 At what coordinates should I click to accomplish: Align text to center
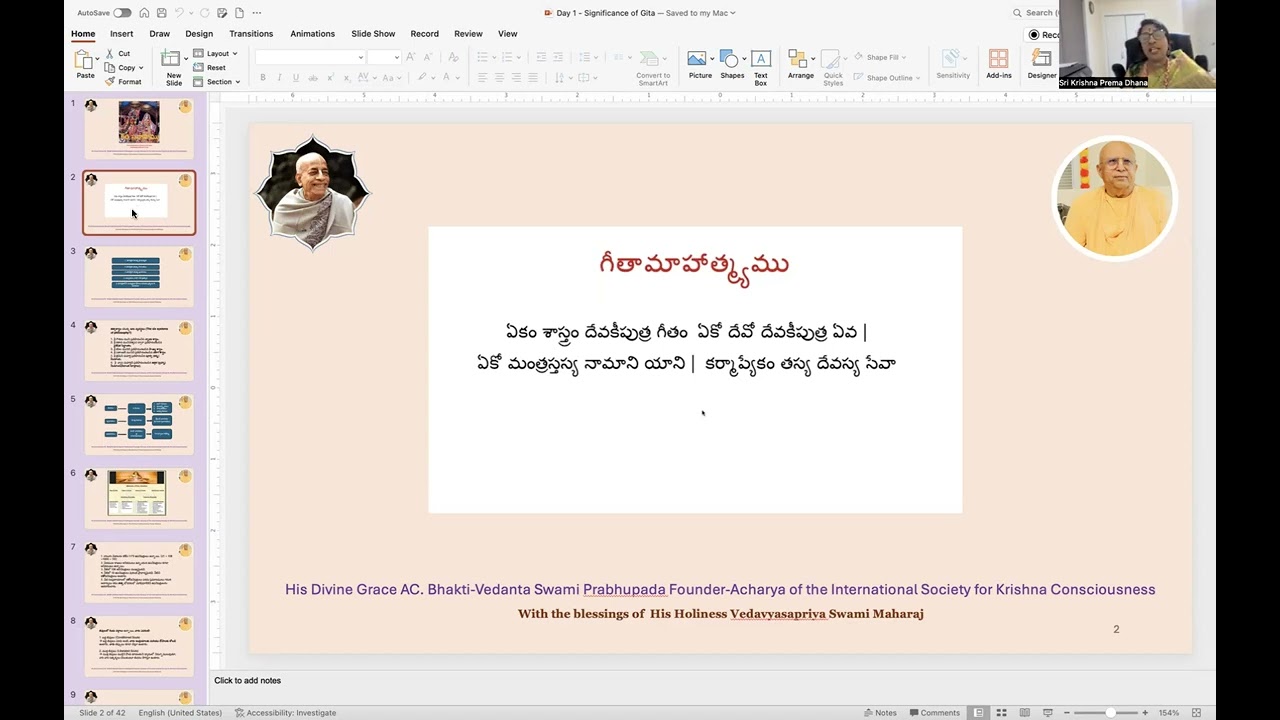[499, 77]
